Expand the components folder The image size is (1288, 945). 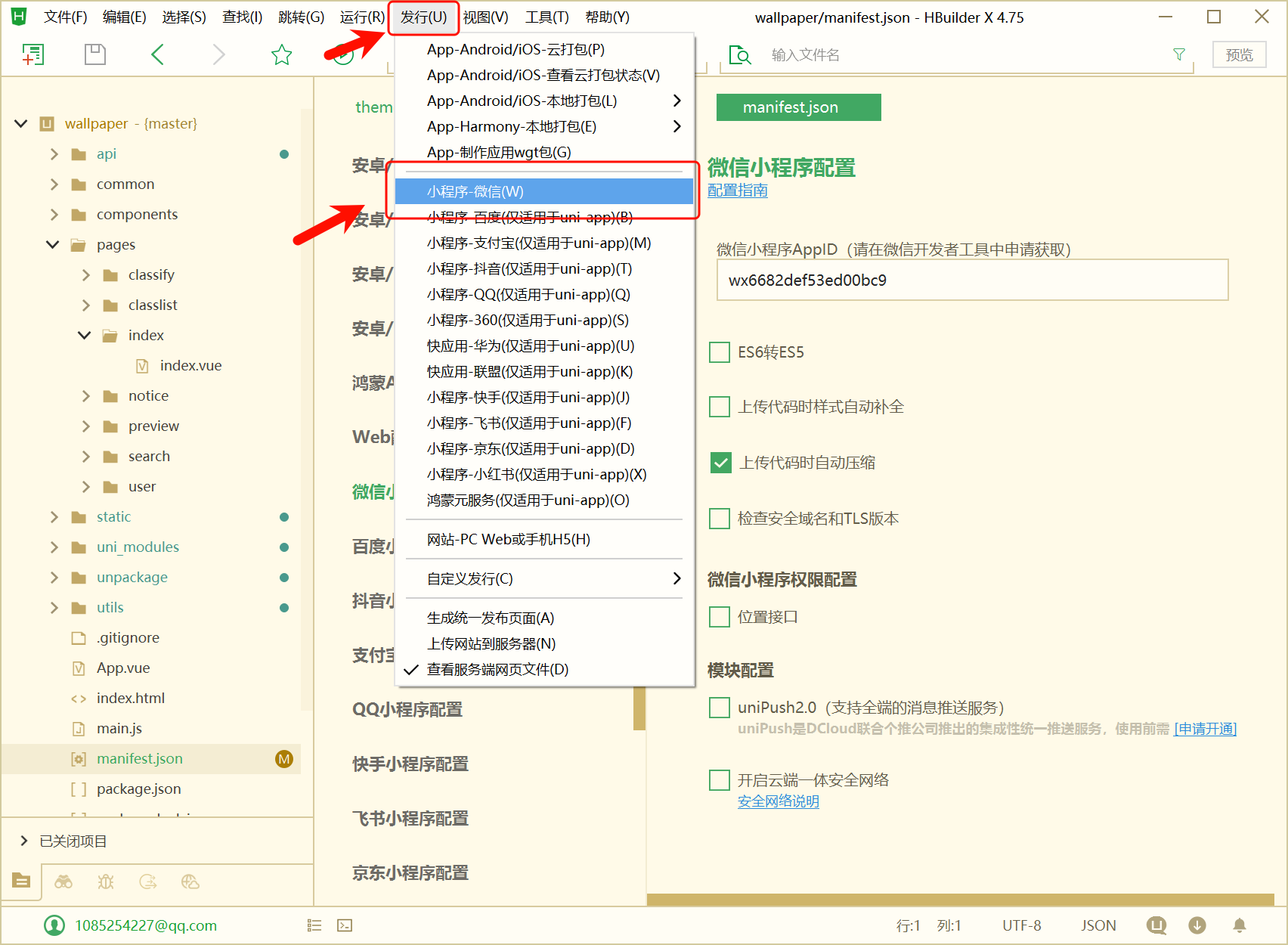pyautogui.click(x=54, y=215)
